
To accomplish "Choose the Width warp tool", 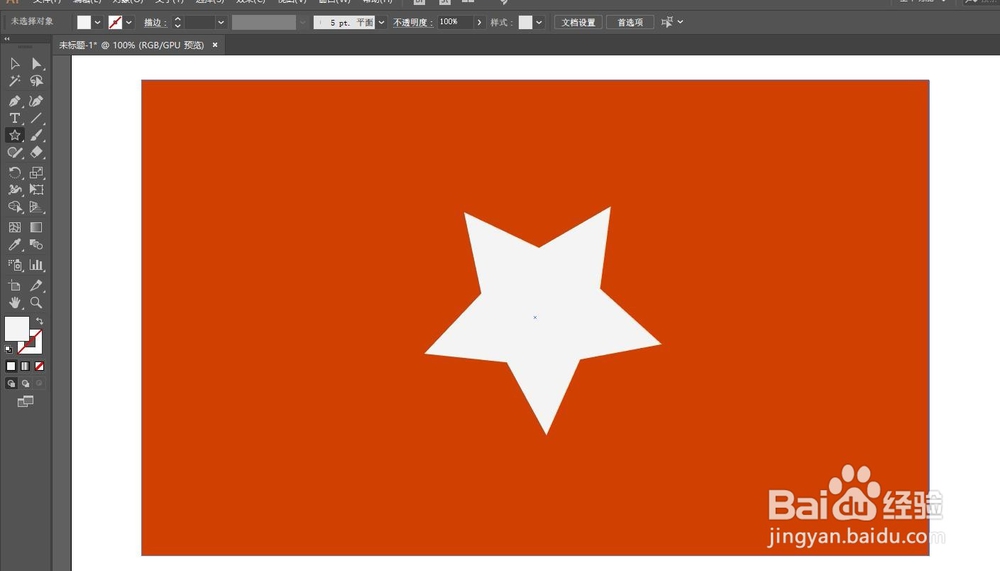I will [x=15, y=189].
